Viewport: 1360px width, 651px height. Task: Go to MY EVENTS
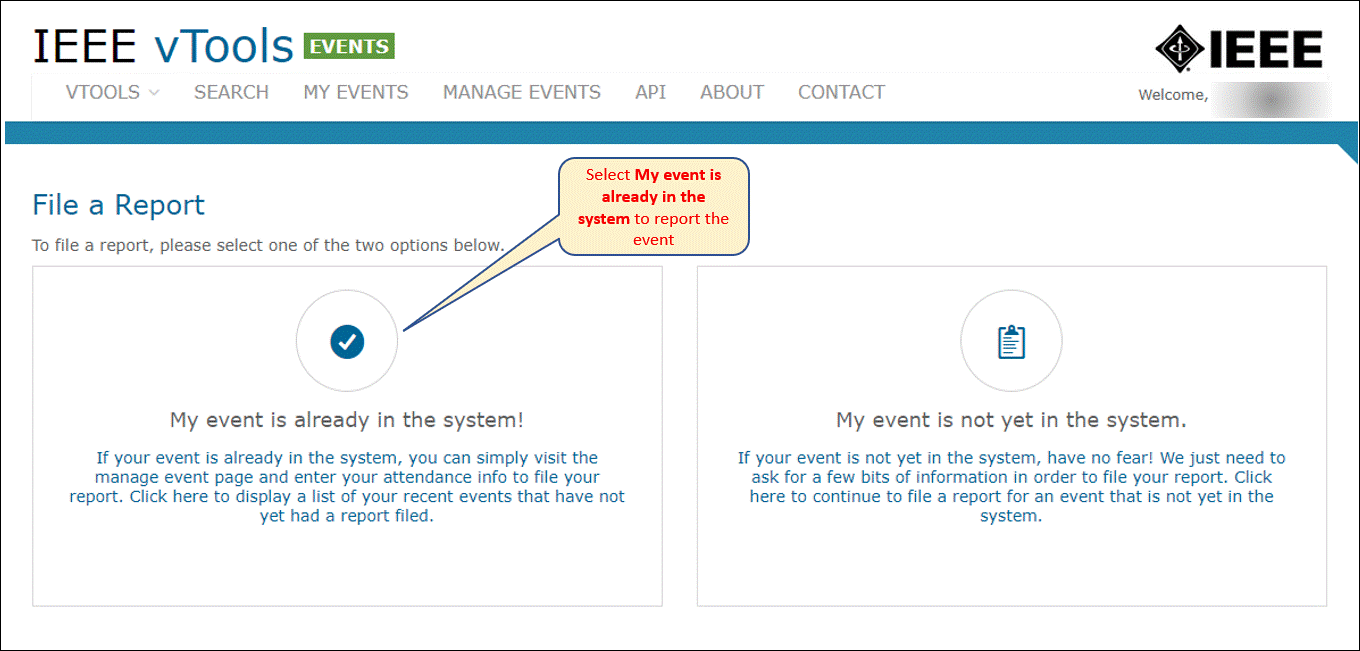[x=356, y=92]
